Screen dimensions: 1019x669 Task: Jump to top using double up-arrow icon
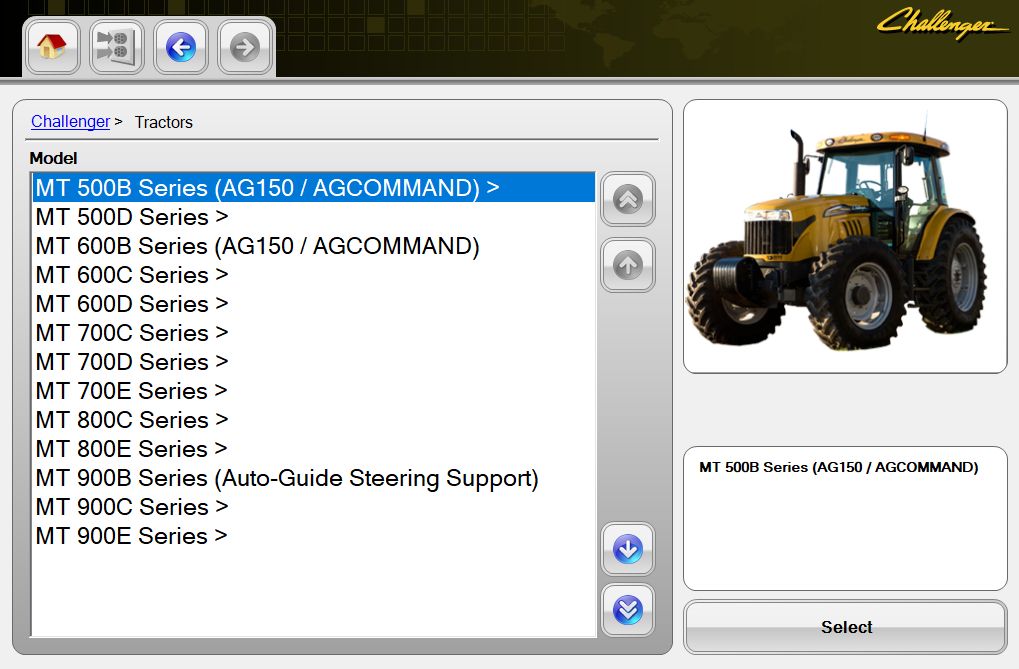[627, 199]
